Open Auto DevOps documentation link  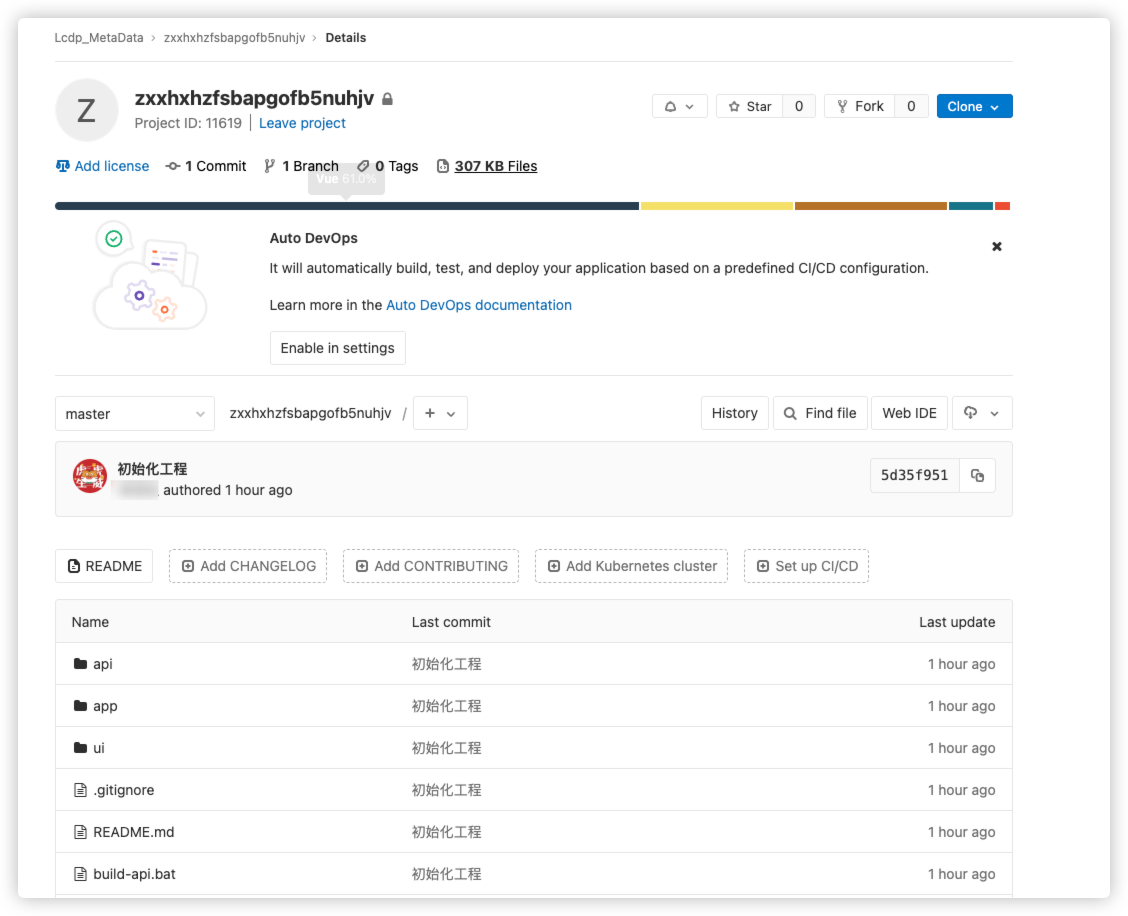pyautogui.click(x=479, y=305)
